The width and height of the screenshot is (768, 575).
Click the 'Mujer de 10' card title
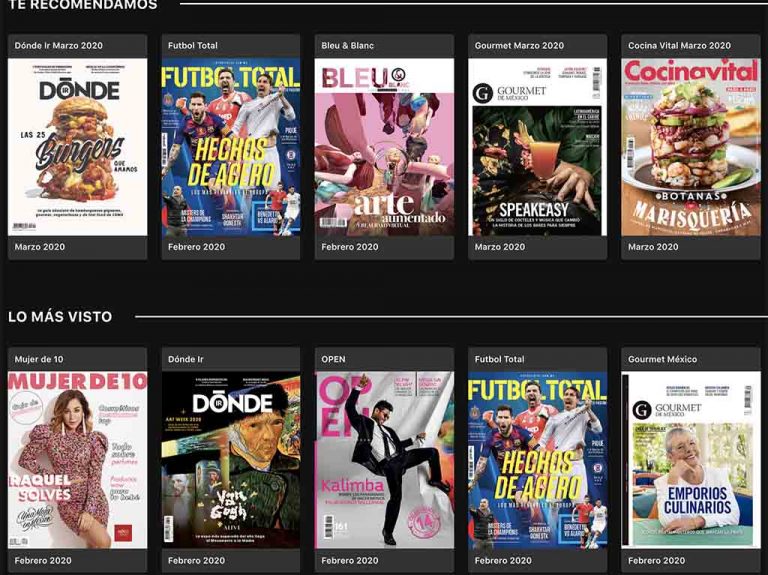39,359
